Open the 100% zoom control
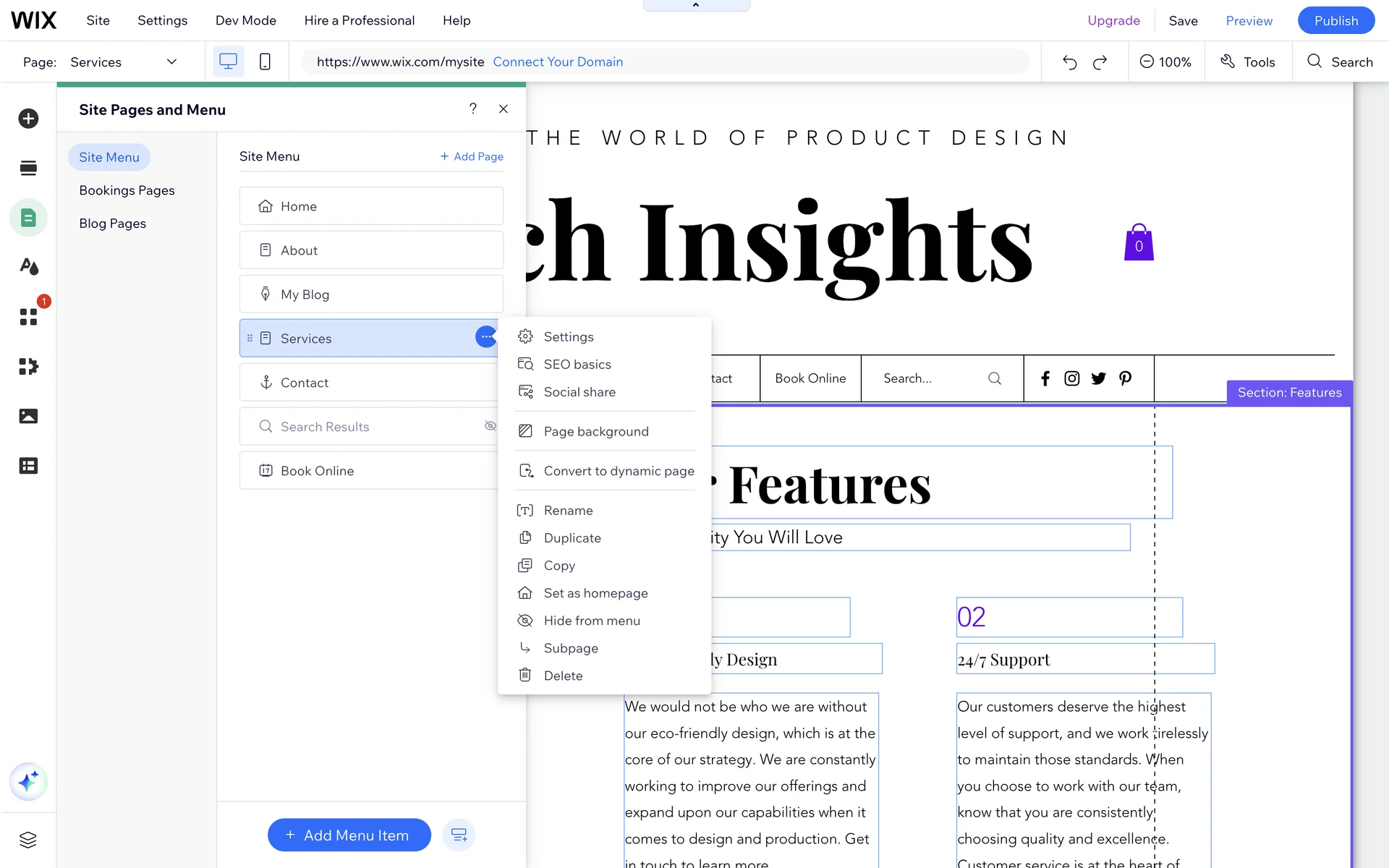Image resolution: width=1389 pixels, height=868 pixels. (x=1165, y=62)
